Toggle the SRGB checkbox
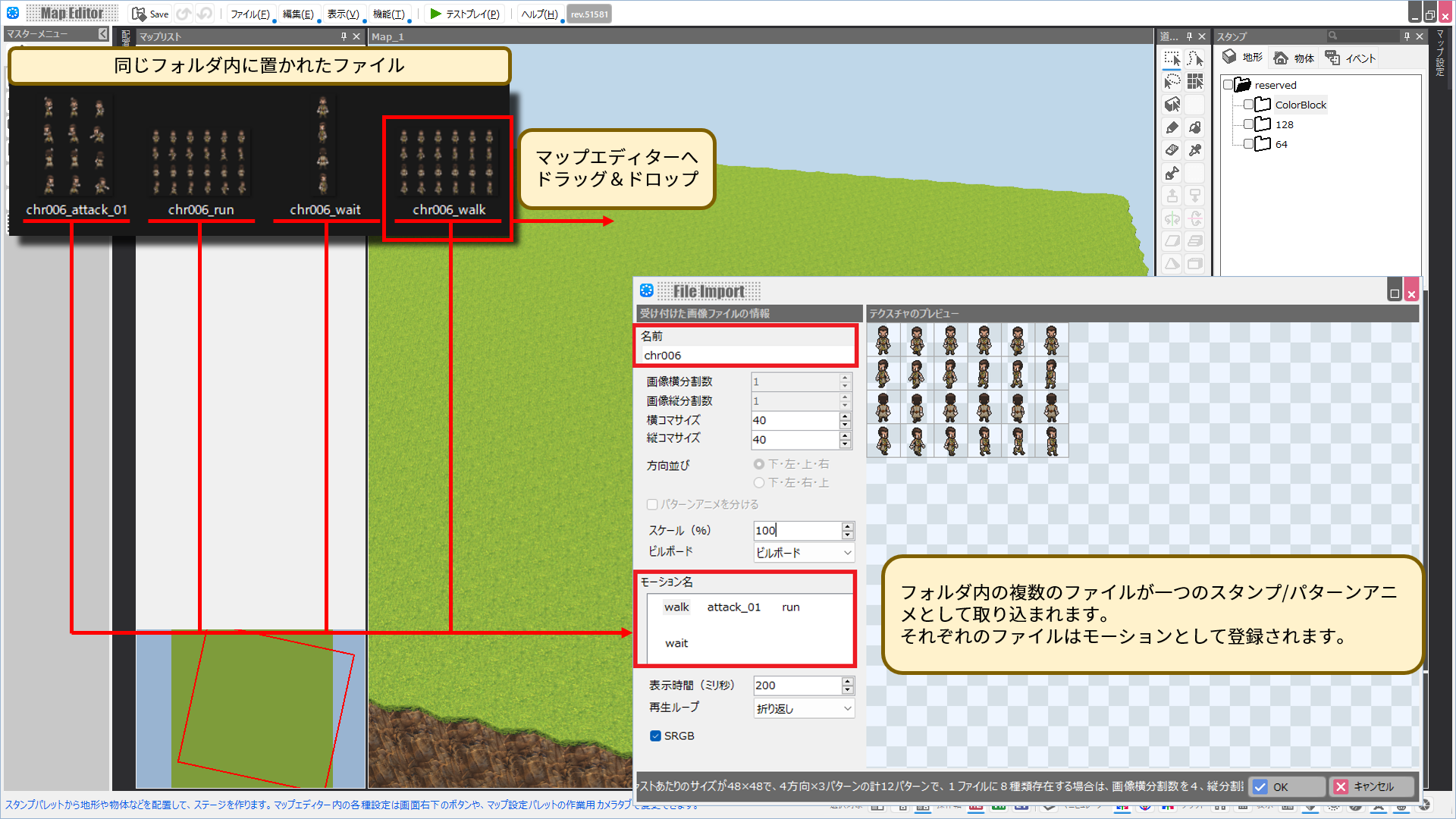The width and height of the screenshot is (1456, 819). pos(655,736)
